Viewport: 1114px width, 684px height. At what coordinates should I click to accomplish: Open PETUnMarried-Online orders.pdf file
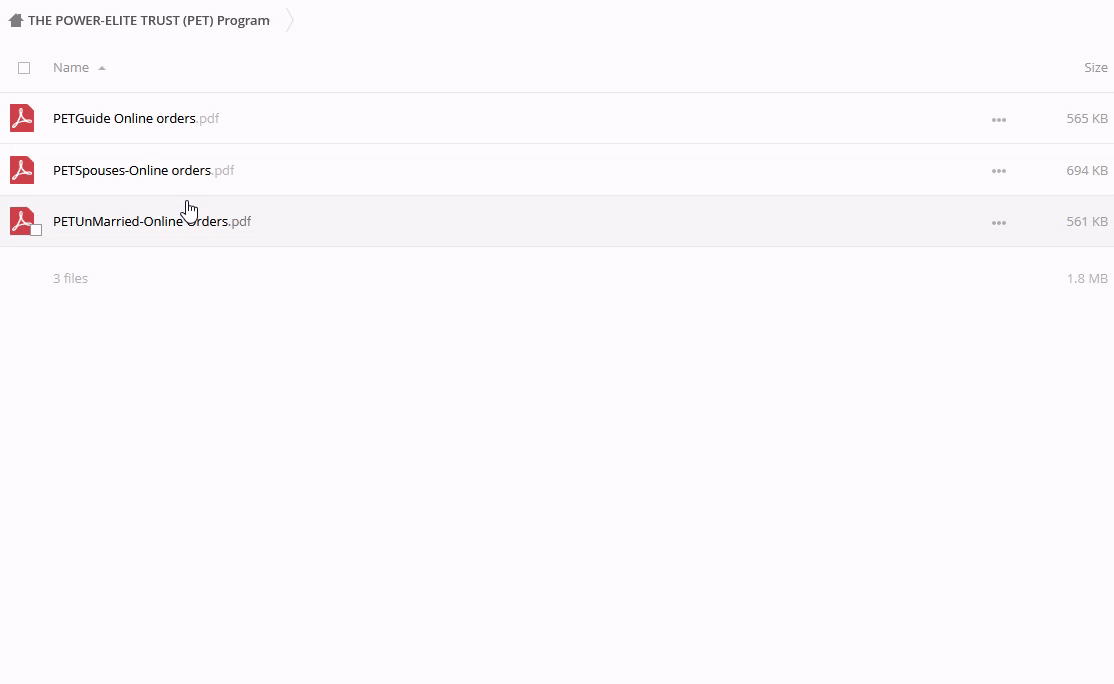pos(152,222)
